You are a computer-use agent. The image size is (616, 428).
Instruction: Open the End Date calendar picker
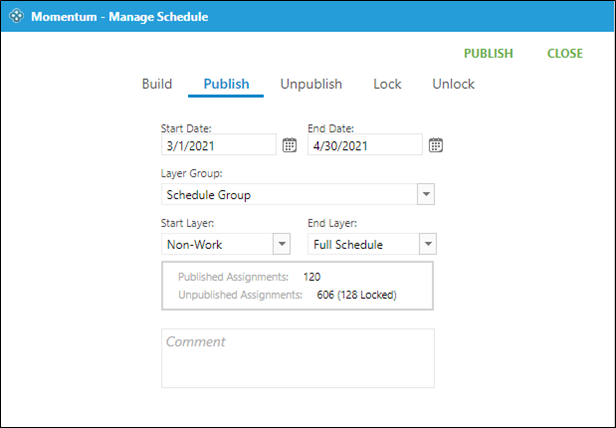(x=436, y=145)
